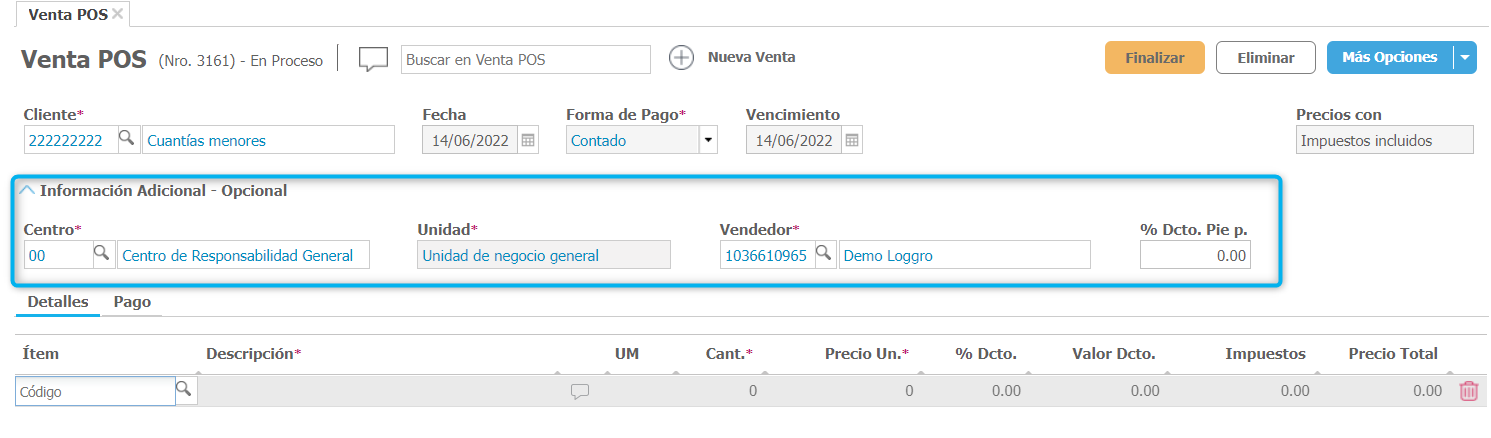Click the item row comment icon

(580, 392)
